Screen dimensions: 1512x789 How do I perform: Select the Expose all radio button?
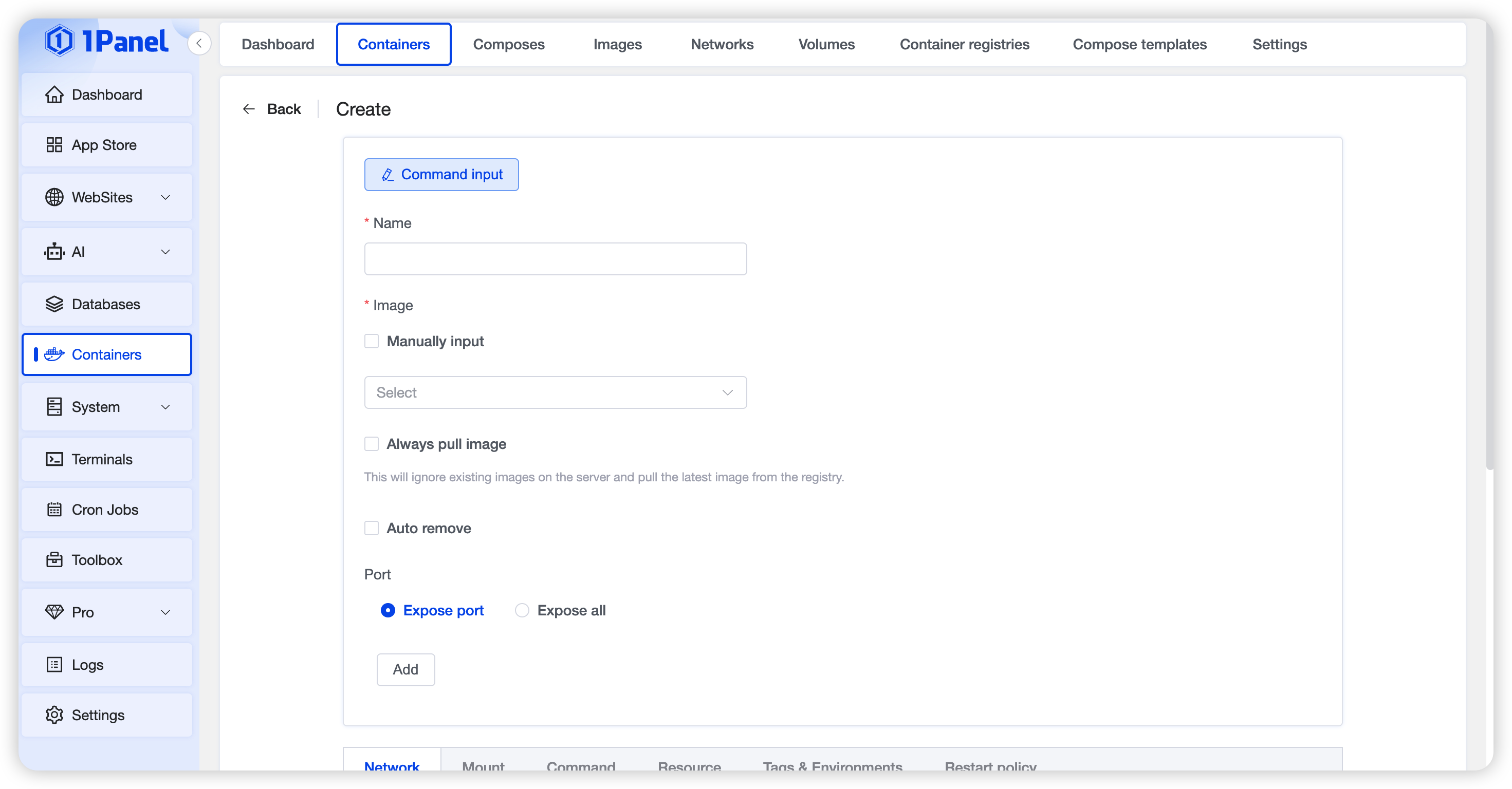click(x=522, y=611)
